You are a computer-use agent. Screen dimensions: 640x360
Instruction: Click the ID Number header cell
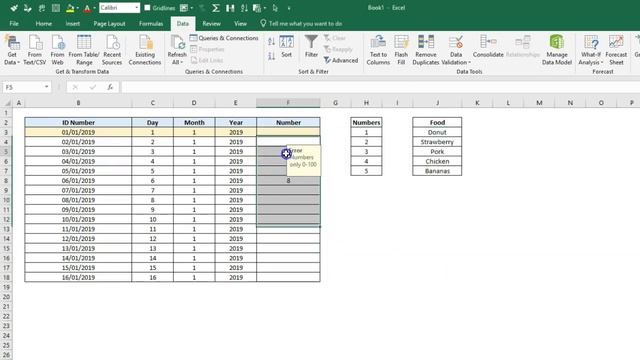pyautogui.click(x=78, y=122)
